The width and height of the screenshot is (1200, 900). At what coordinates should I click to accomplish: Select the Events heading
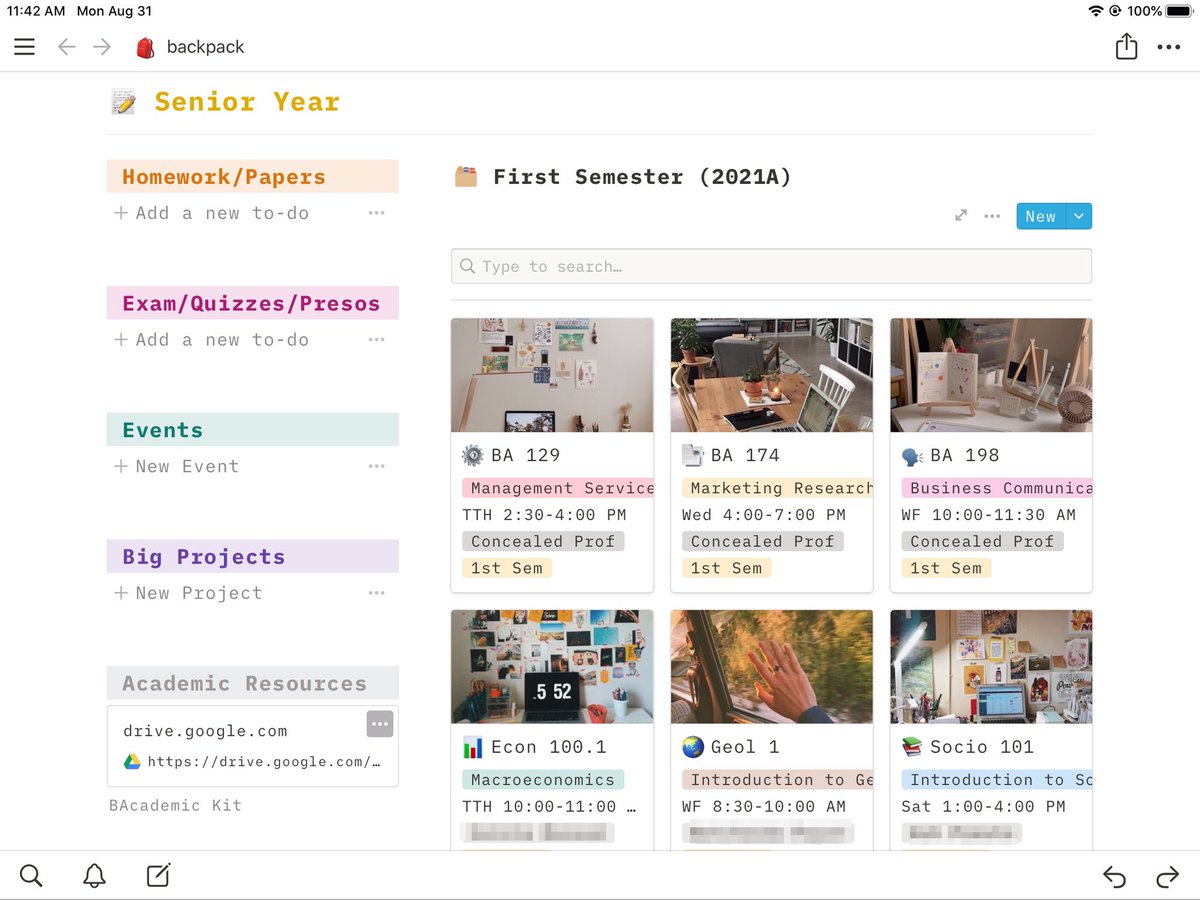[x=162, y=430]
